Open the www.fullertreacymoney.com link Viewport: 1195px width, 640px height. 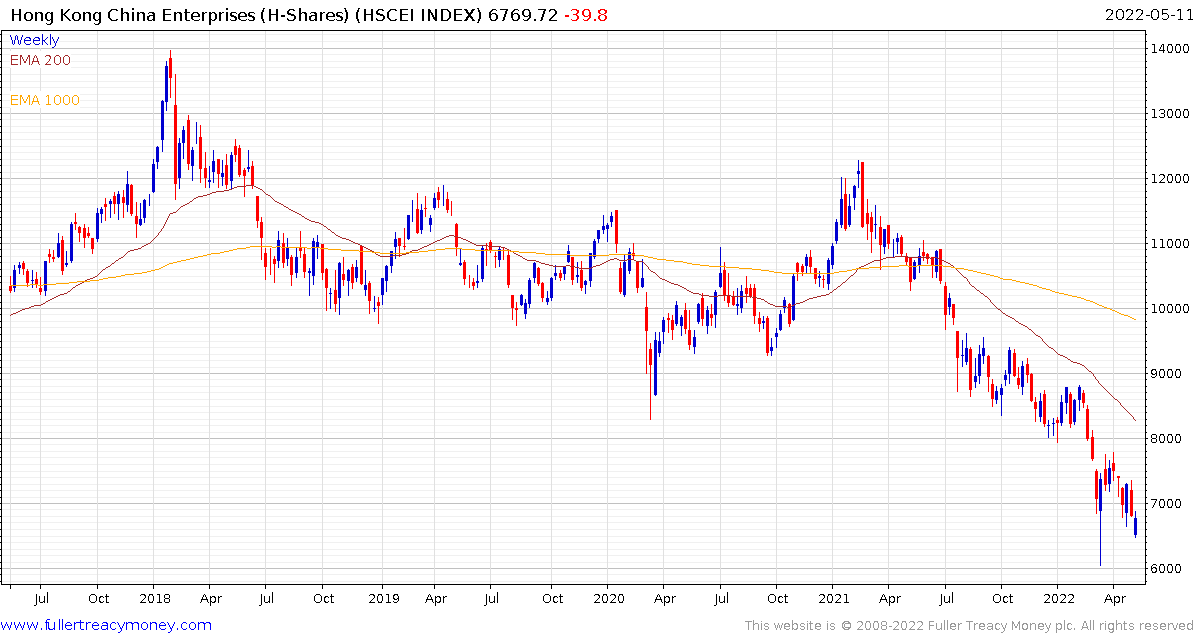click(x=107, y=626)
